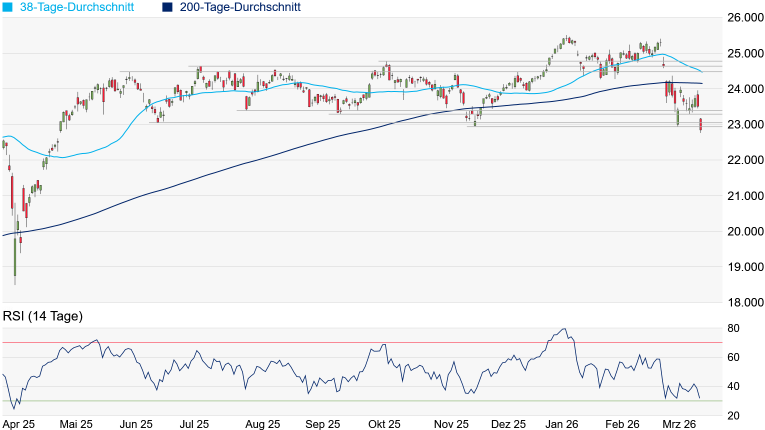Click the dark blue 200-Tage-Durchschnitt legend swatch
Image resolution: width=765 pixels, height=430 pixels.
[x=168, y=7]
